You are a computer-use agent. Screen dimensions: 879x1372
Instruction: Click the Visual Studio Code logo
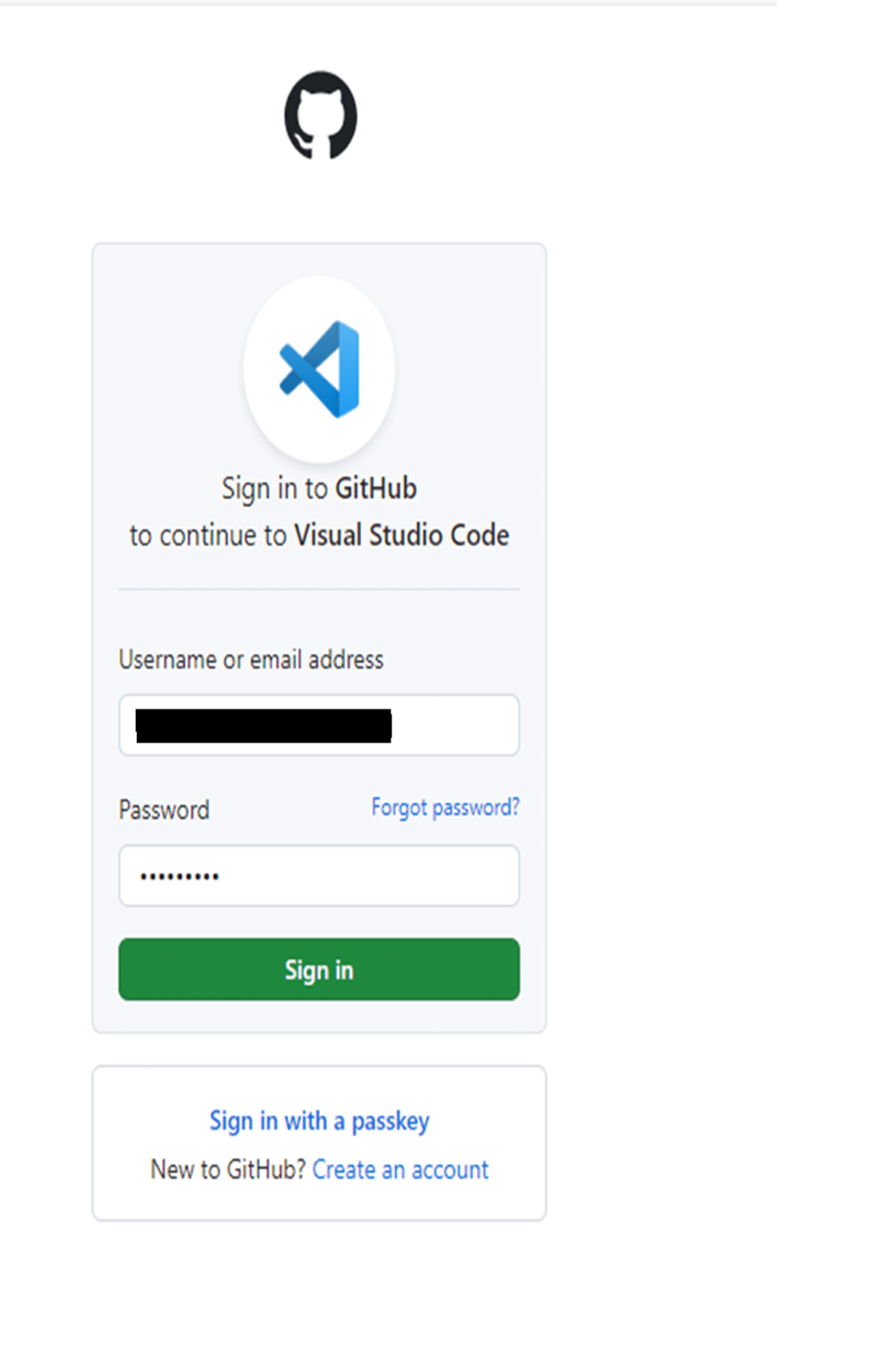click(x=319, y=369)
